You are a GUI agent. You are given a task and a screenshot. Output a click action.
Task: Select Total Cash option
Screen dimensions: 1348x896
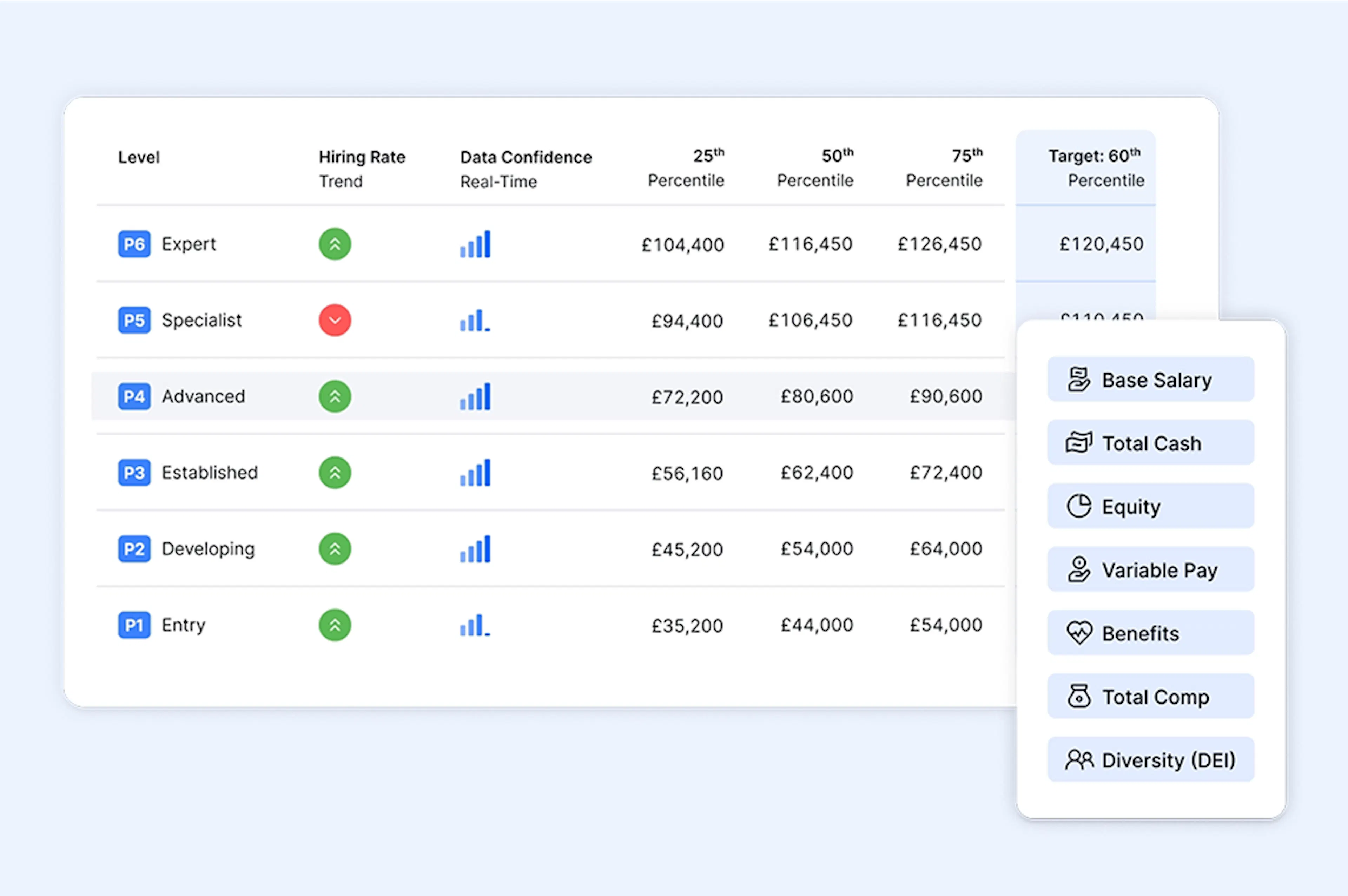(x=1150, y=443)
